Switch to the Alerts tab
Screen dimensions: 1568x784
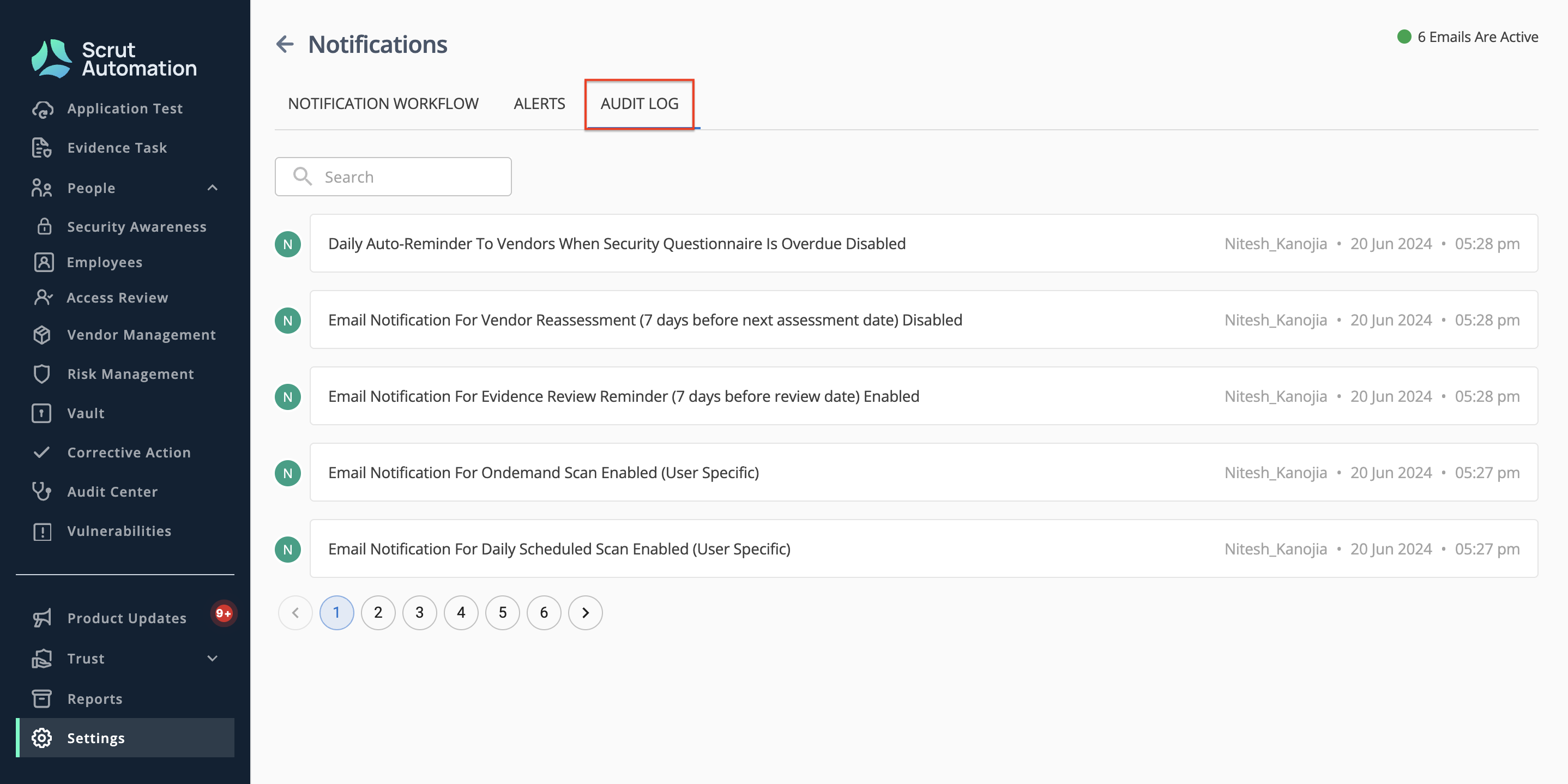click(x=539, y=104)
